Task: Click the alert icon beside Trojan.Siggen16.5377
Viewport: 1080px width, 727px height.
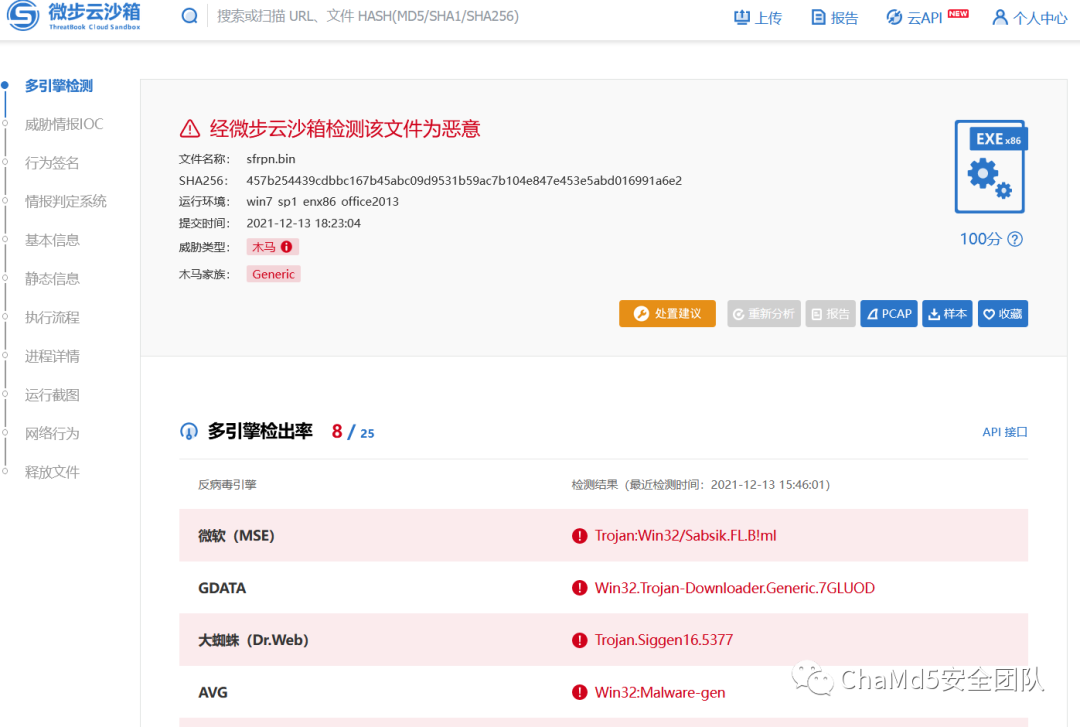Action: [x=579, y=640]
